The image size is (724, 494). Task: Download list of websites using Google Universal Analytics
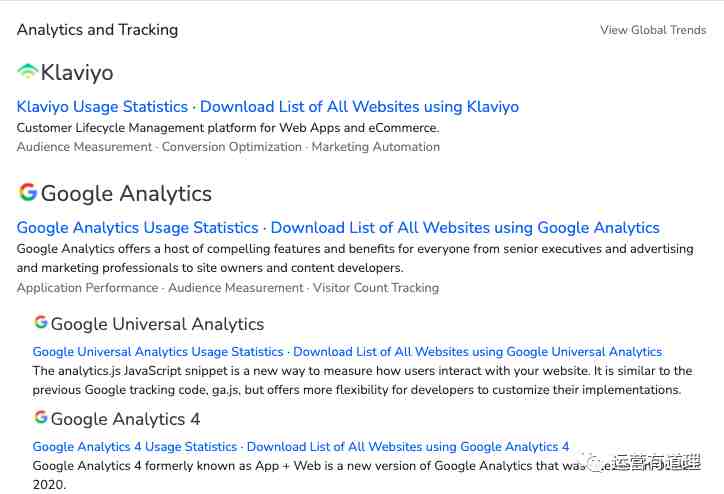click(x=478, y=352)
